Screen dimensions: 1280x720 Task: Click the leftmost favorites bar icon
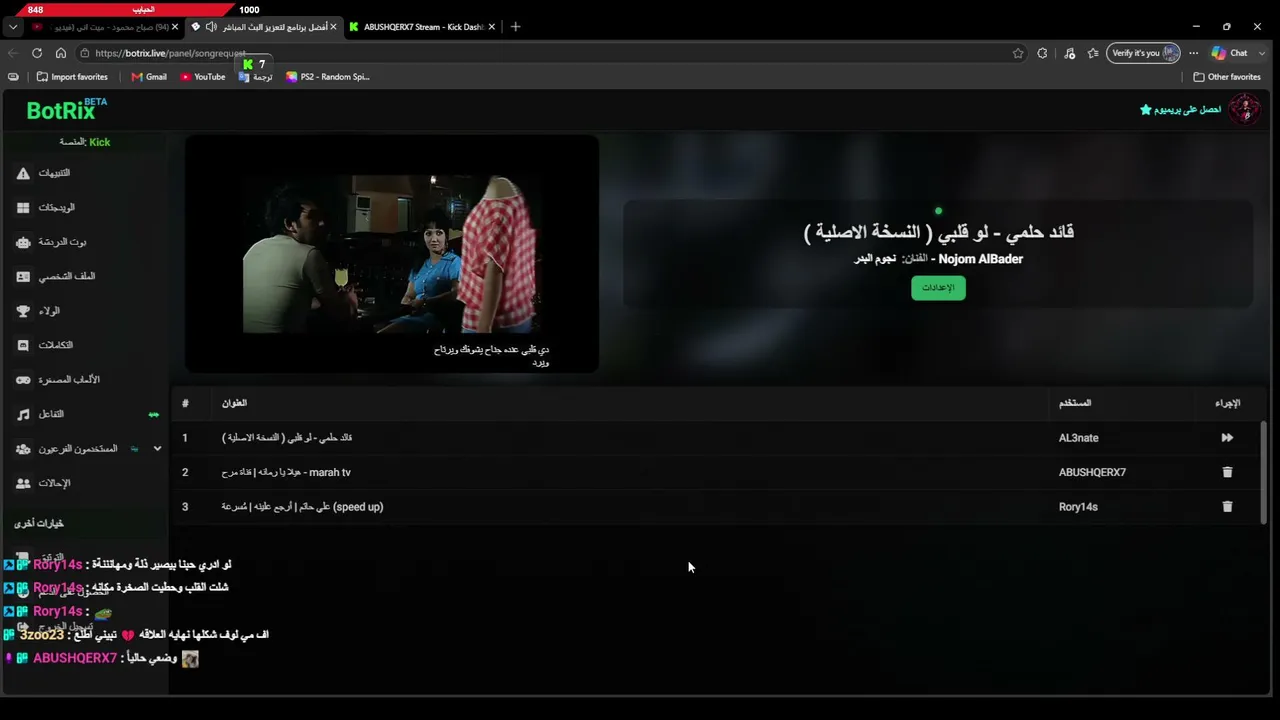pyautogui.click(x=13, y=77)
